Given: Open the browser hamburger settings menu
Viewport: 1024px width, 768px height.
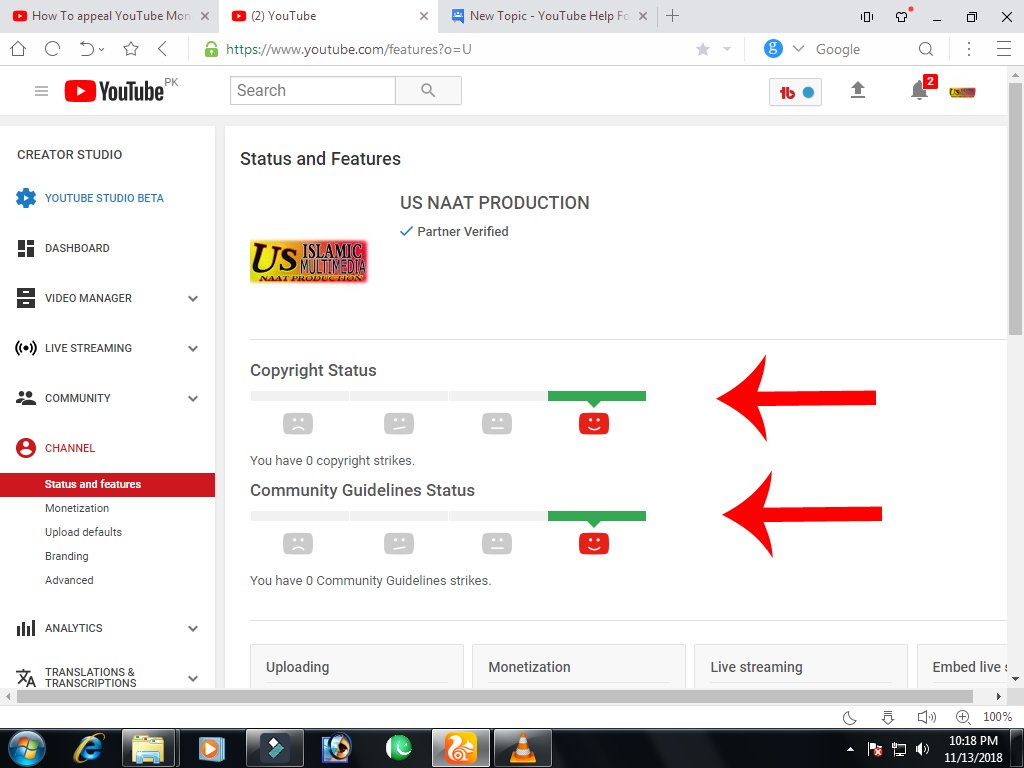Looking at the screenshot, I should (x=1004, y=49).
